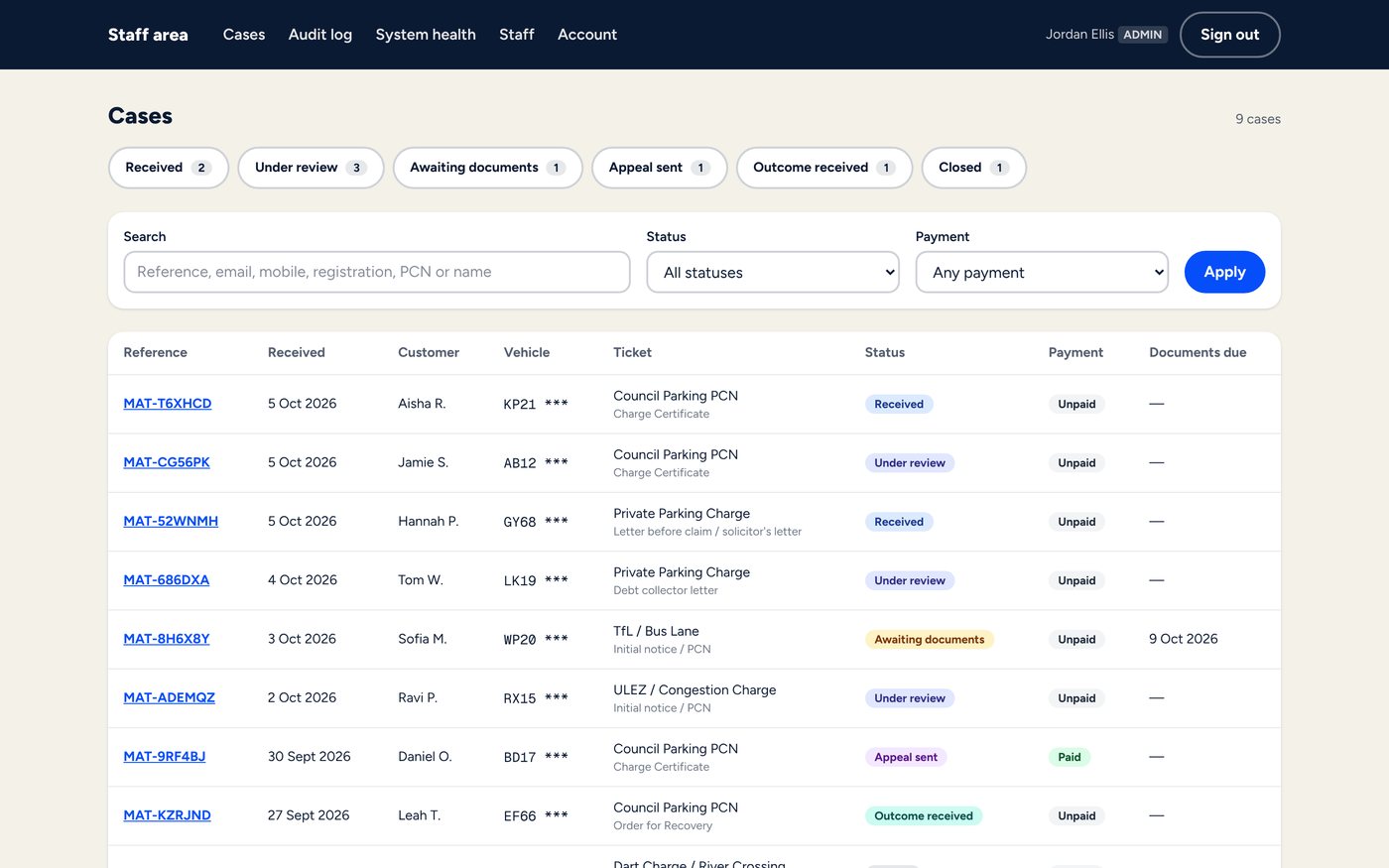
Task: Click the Order for Recovery subtext
Action: 663,825
